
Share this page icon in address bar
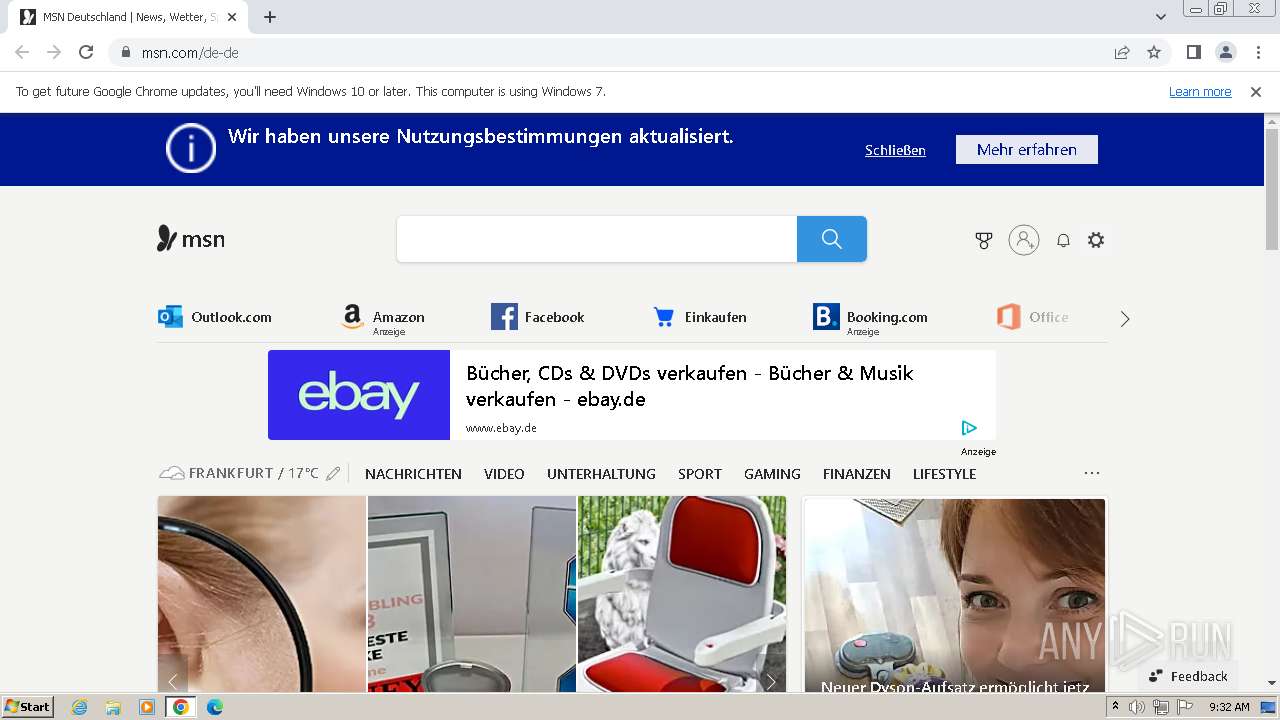(x=1122, y=52)
